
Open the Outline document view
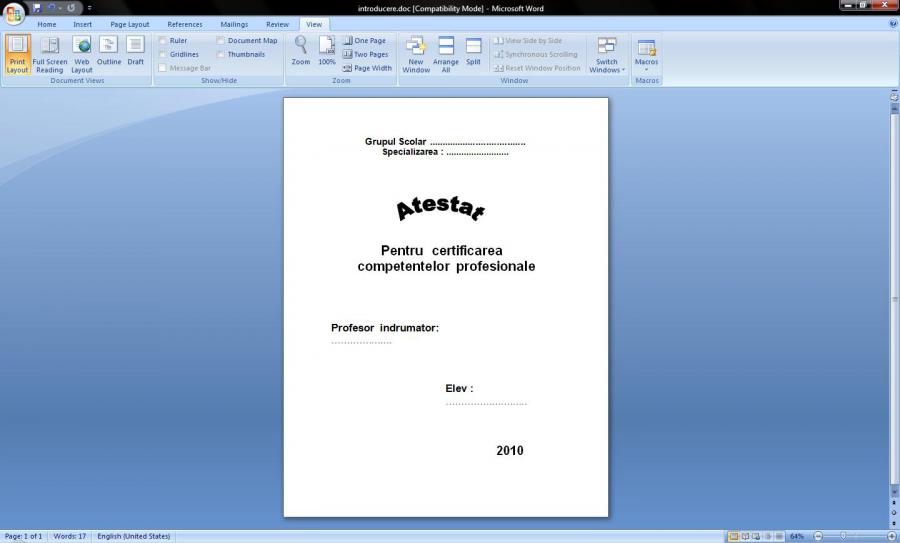pos(109,53)
